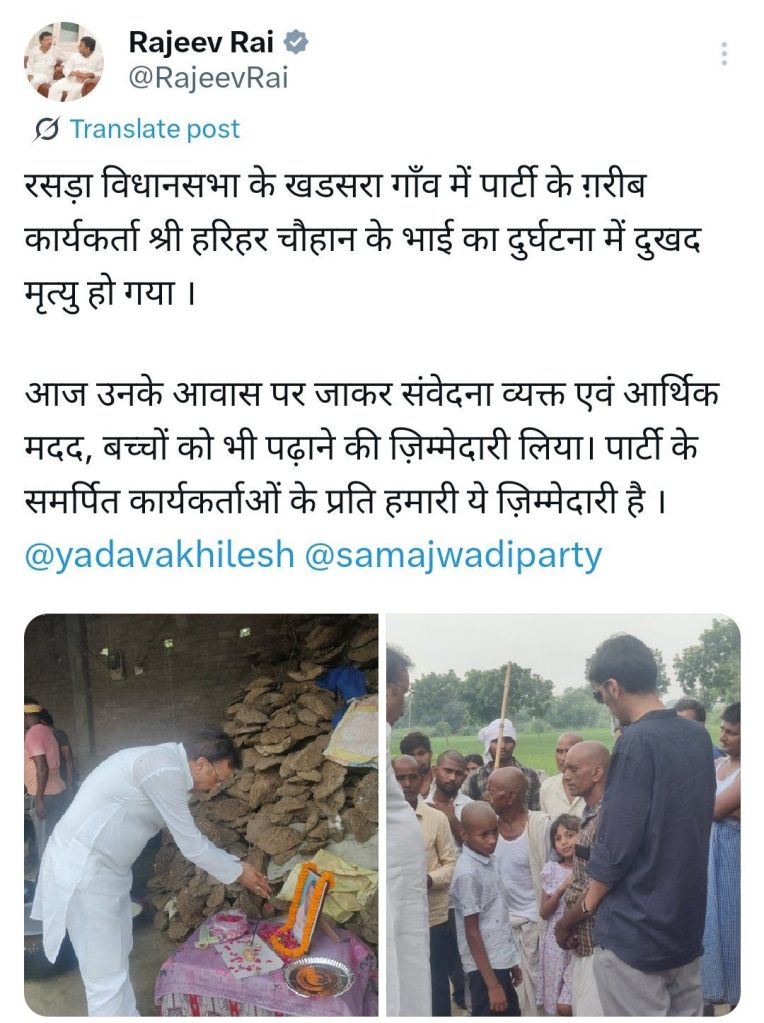764x1023 pixels.
Task: Click the Translate post link
Action: click(155, 129)
